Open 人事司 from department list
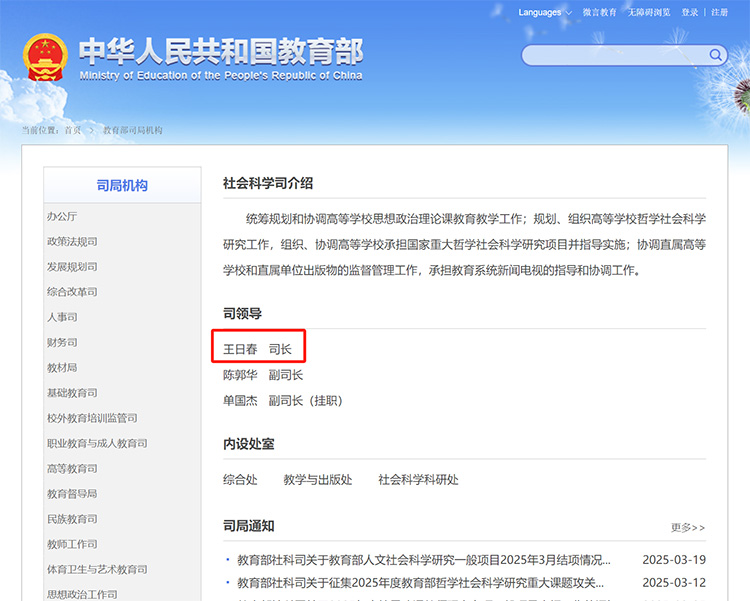Image resolution: width=750 pixels, height=601 pixels. 61,317
